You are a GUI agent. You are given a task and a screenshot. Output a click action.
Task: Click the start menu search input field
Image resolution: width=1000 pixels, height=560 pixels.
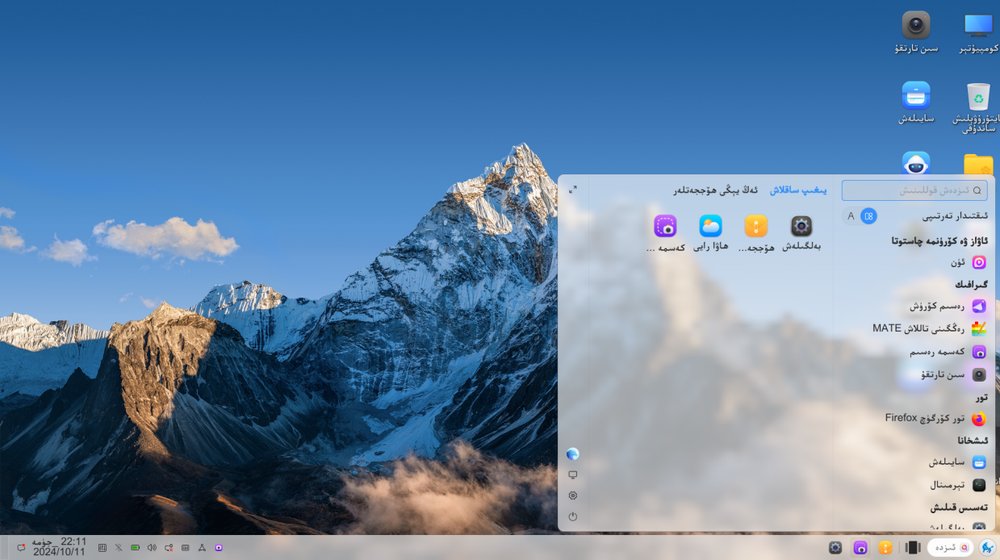(913, 190)
